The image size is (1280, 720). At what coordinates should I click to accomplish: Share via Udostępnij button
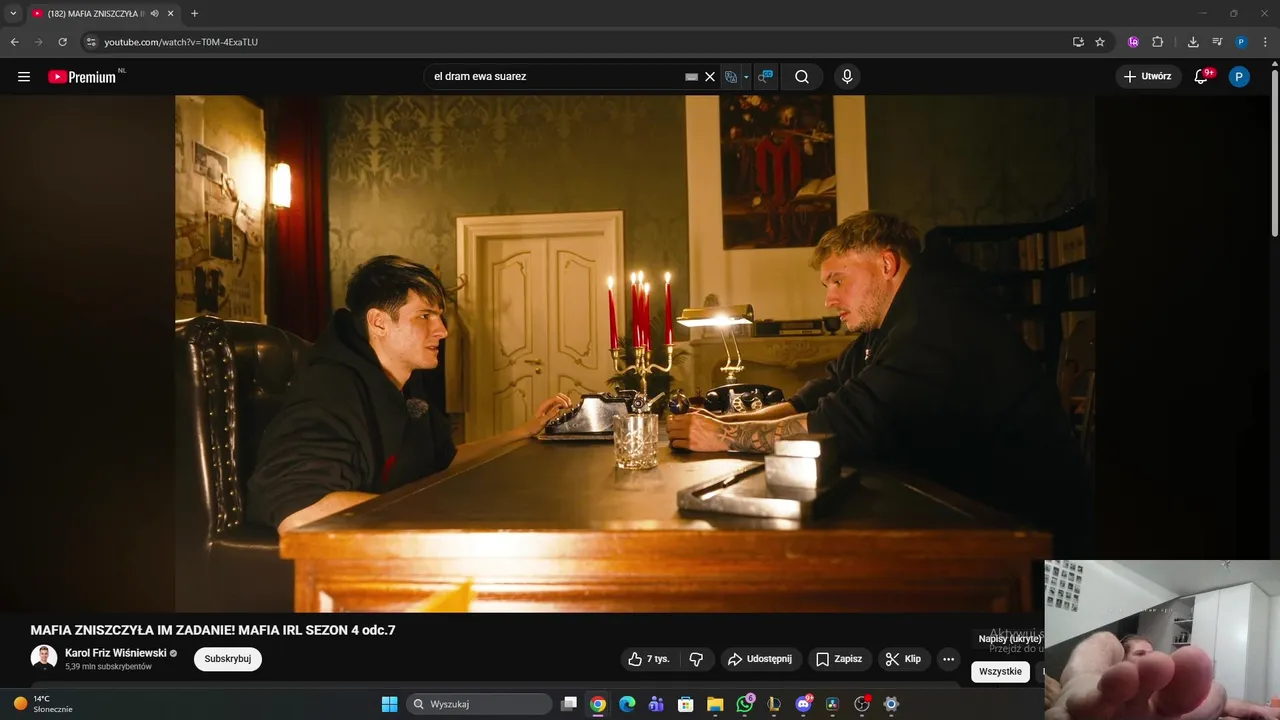tap(760, 659)
